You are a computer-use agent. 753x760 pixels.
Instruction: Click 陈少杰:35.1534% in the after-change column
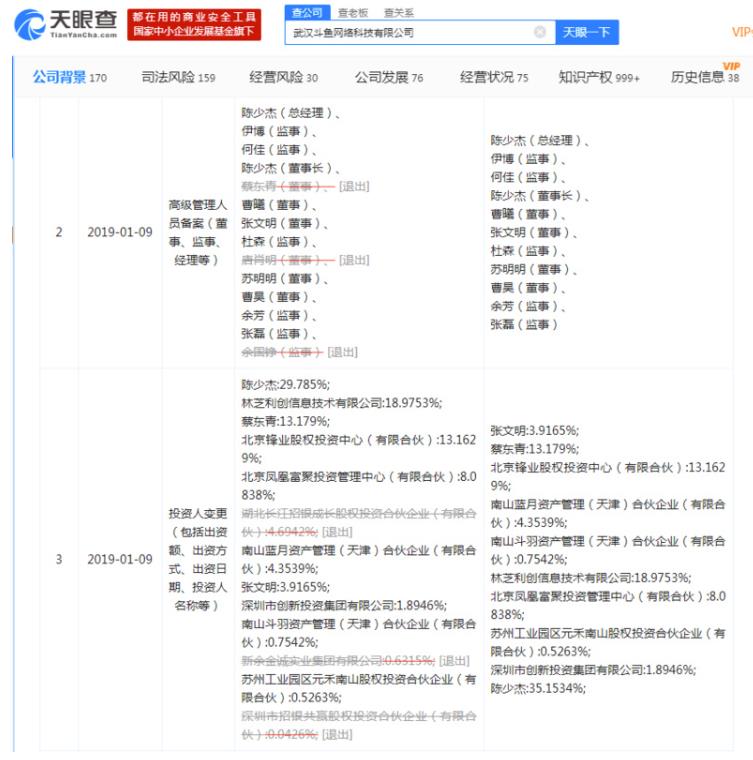(538, 688)
